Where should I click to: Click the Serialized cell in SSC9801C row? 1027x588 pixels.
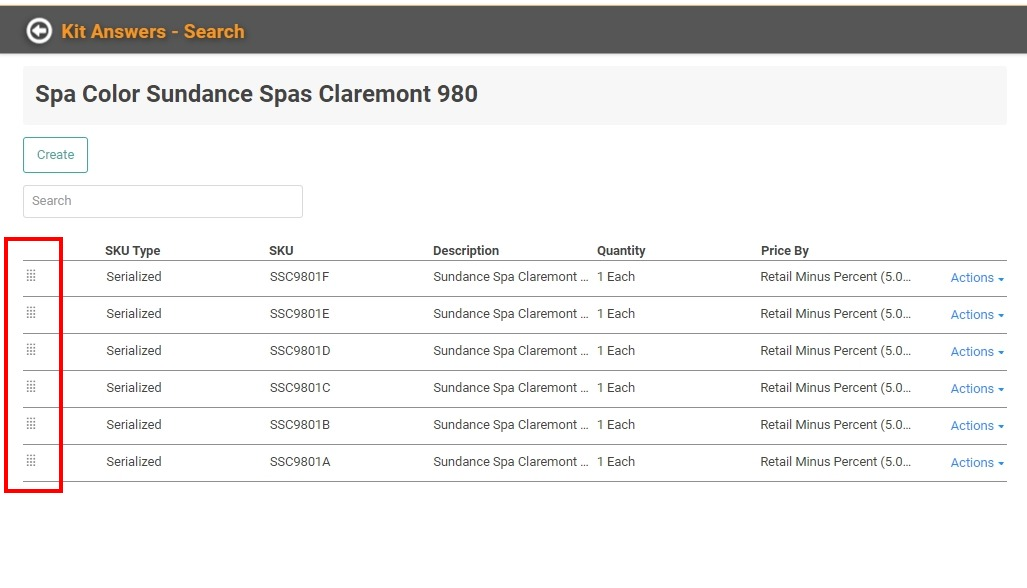(x=134, y=388)
